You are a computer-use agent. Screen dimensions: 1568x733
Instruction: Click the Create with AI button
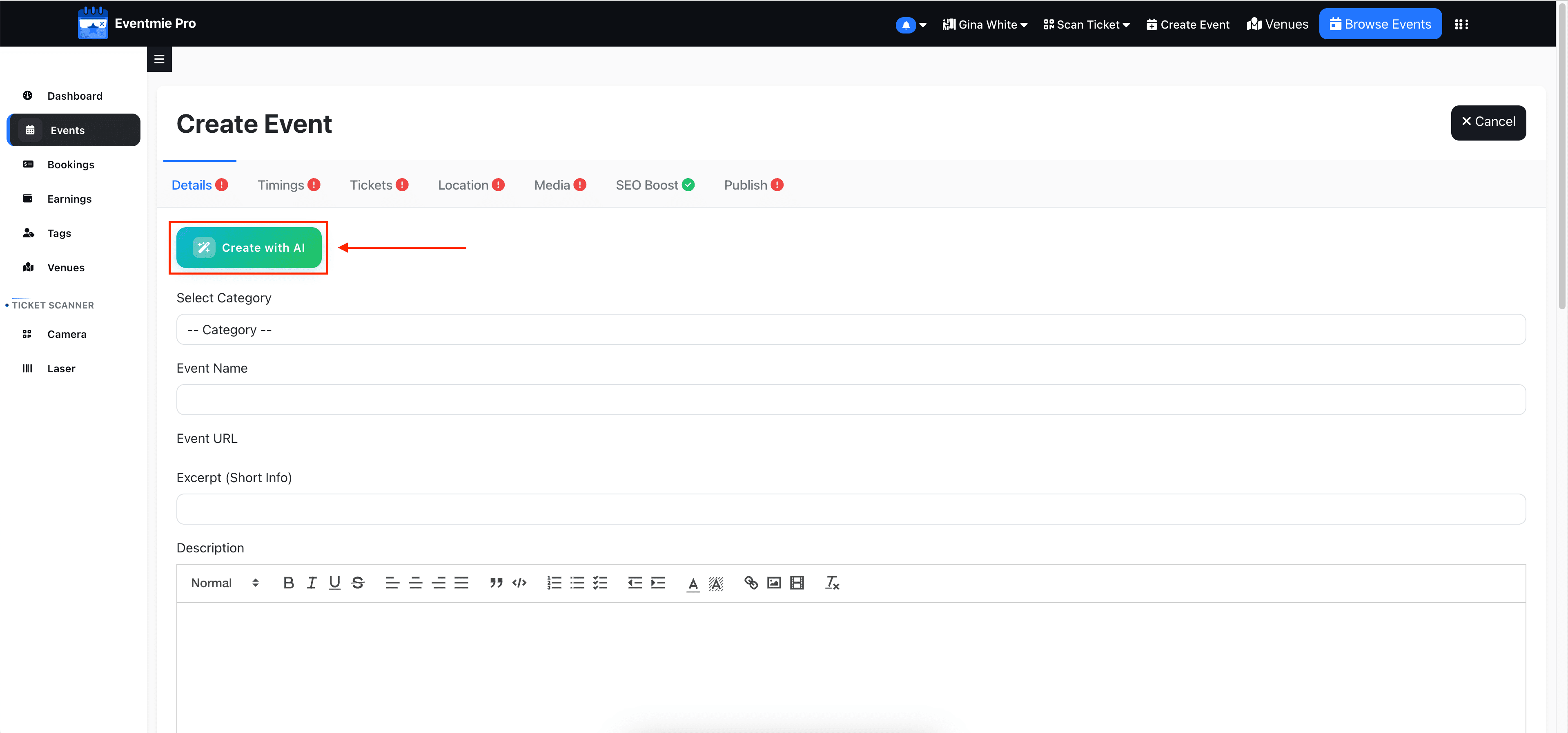[x=249, y=248]
